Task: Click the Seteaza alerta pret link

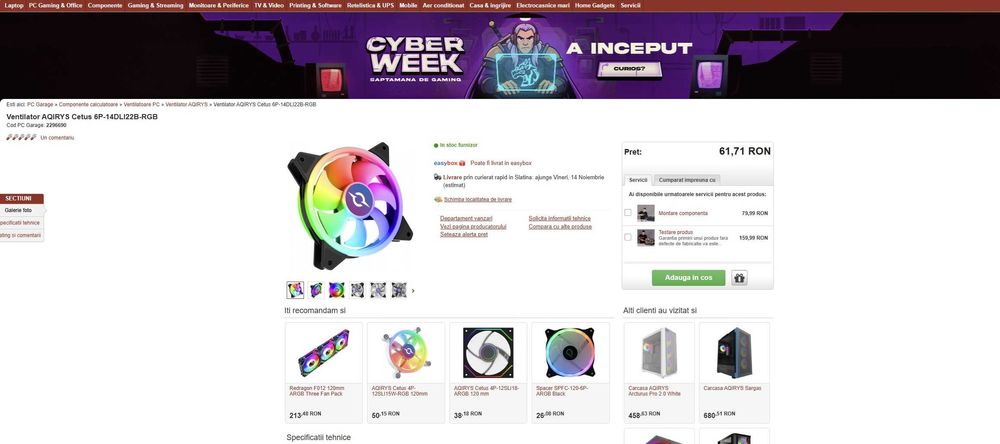Action: coord(464,235)
